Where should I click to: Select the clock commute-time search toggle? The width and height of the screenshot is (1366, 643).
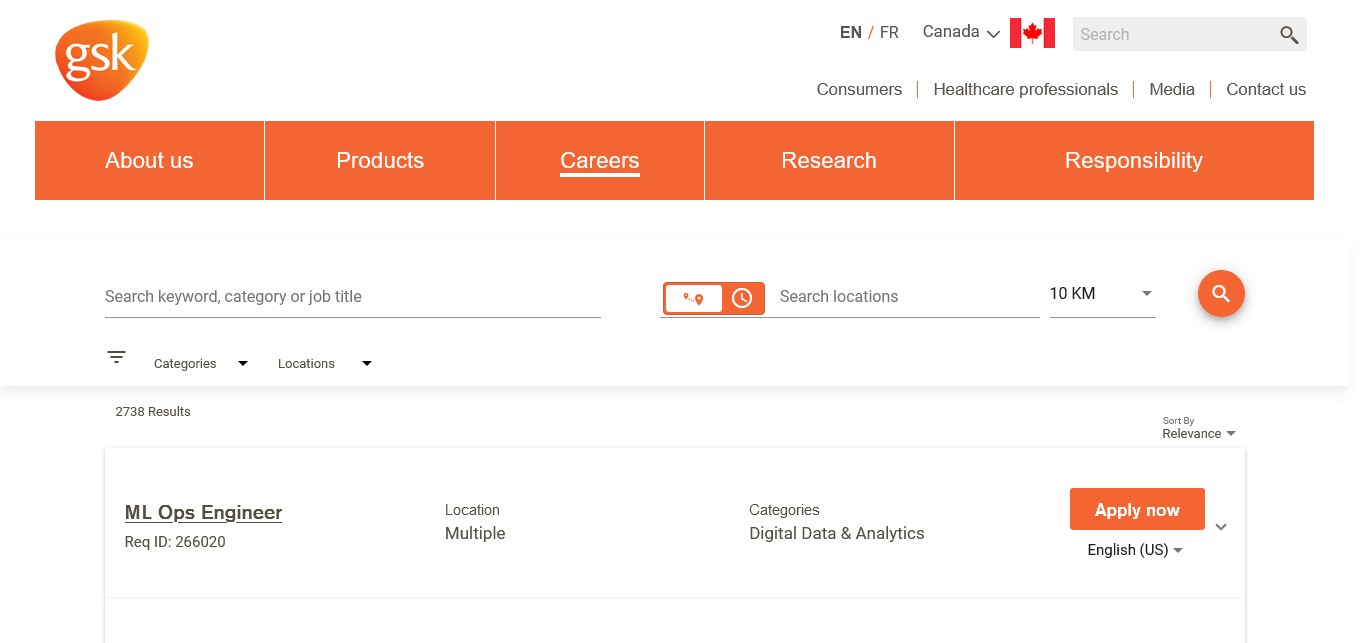pyautogui.click(x=742, y=298)
